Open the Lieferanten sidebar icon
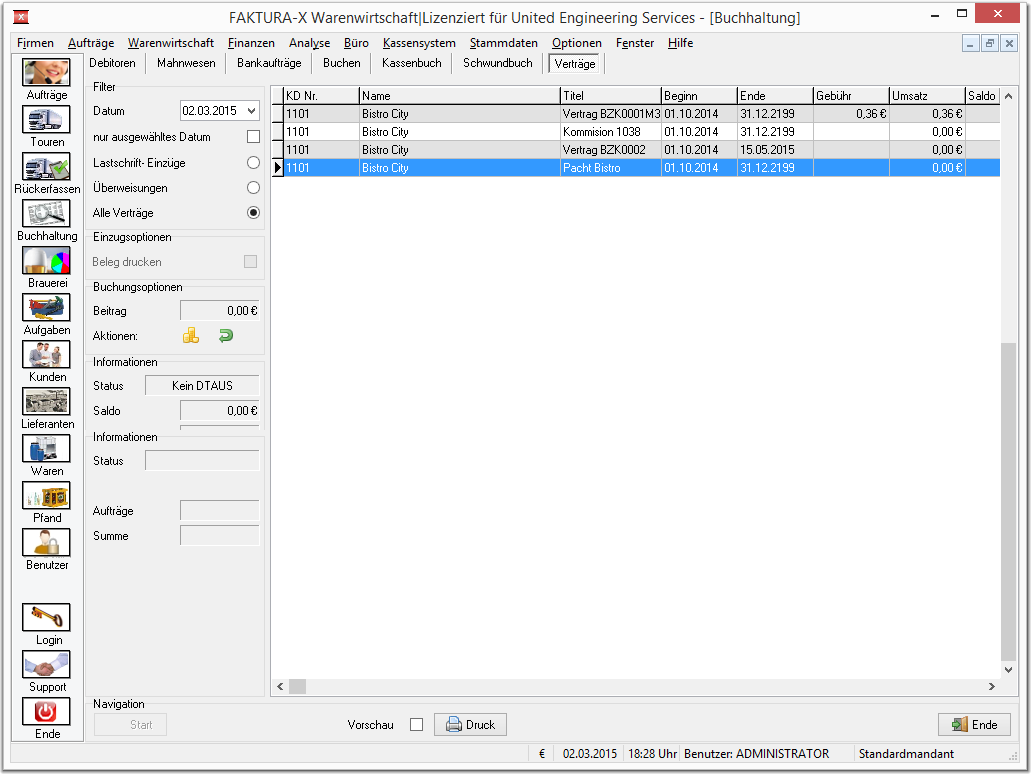The height and width of the screenshot is (774, 1031). tap(46, 402)
